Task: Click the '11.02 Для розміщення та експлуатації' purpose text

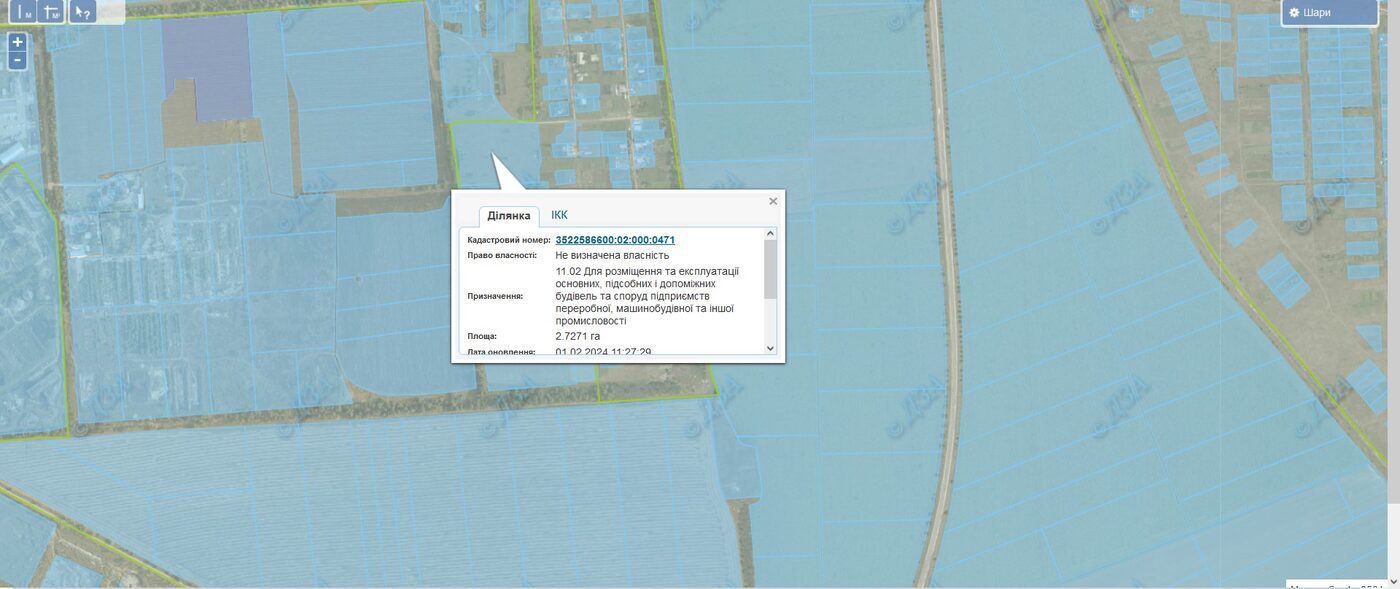Action: coord(647,271)
